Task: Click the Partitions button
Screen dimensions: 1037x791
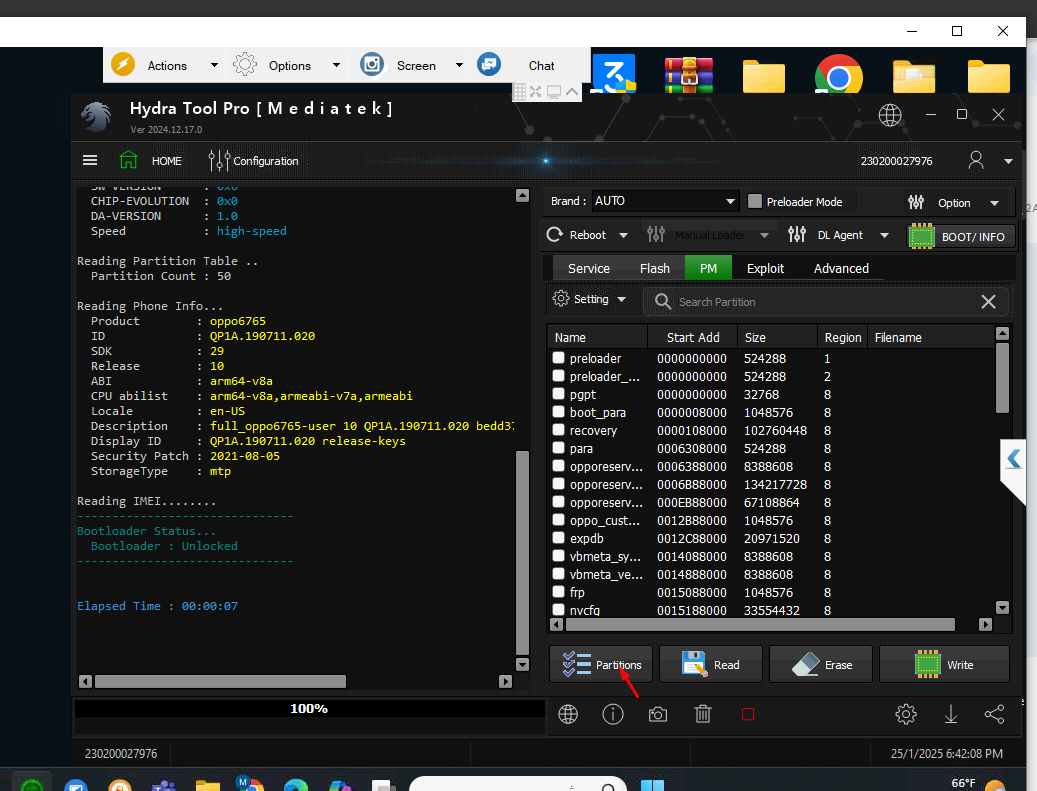Action: click(601, 664)
